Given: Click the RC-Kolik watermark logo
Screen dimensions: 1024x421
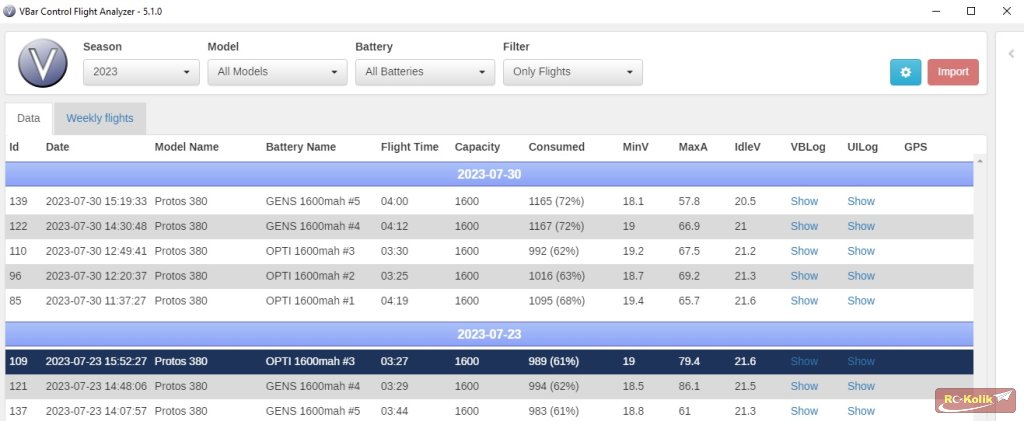Looking at the screenshot, I should (x=967, y=400).
